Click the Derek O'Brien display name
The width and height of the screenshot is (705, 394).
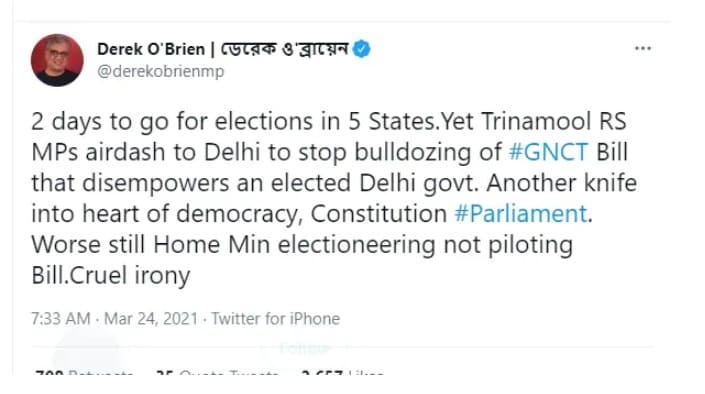click(151, 49)
